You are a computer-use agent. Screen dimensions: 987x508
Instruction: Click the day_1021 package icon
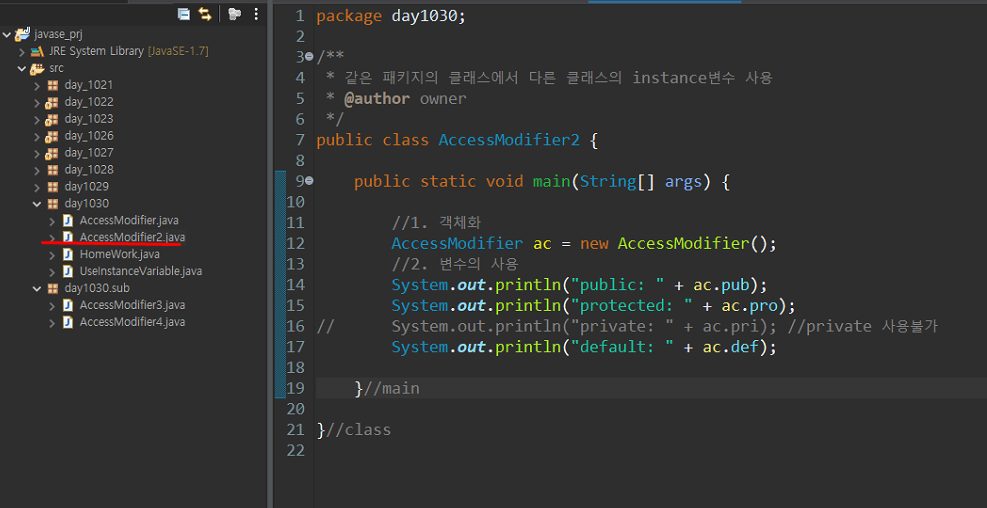tap(53, 85)
